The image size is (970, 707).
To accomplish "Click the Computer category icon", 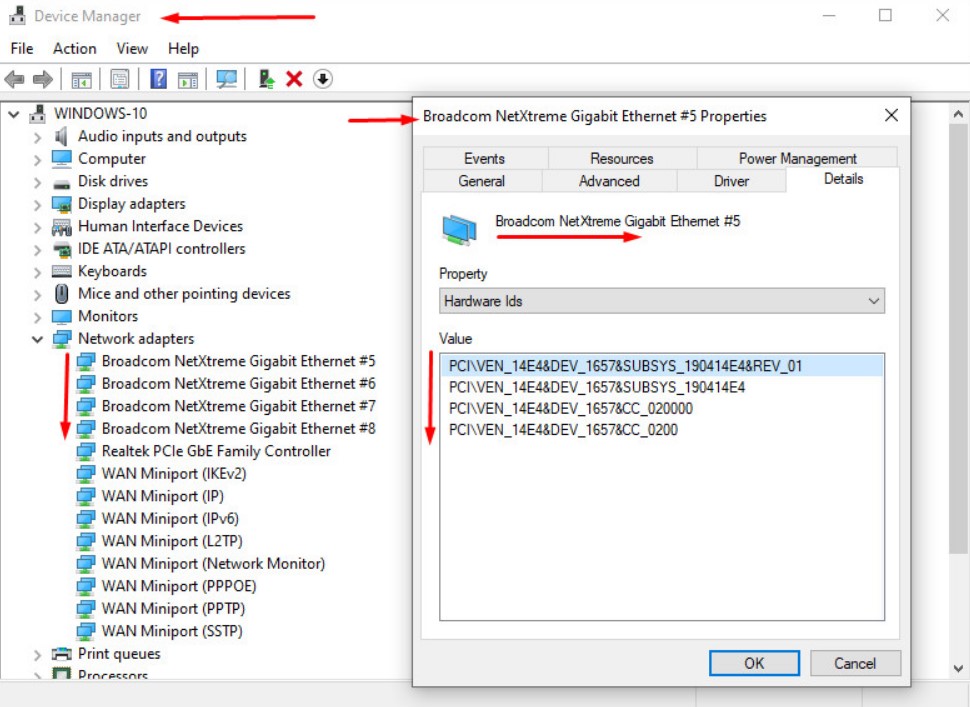I will (x=61, y=159).
